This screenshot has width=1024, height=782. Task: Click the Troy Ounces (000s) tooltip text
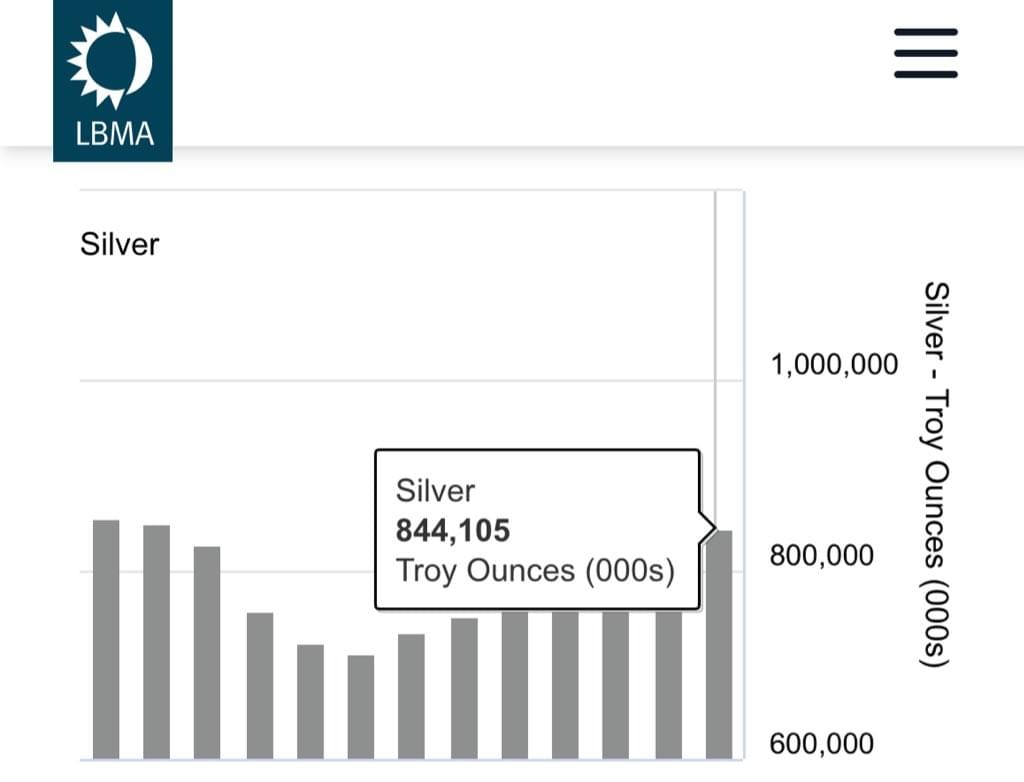coord(535,571)
